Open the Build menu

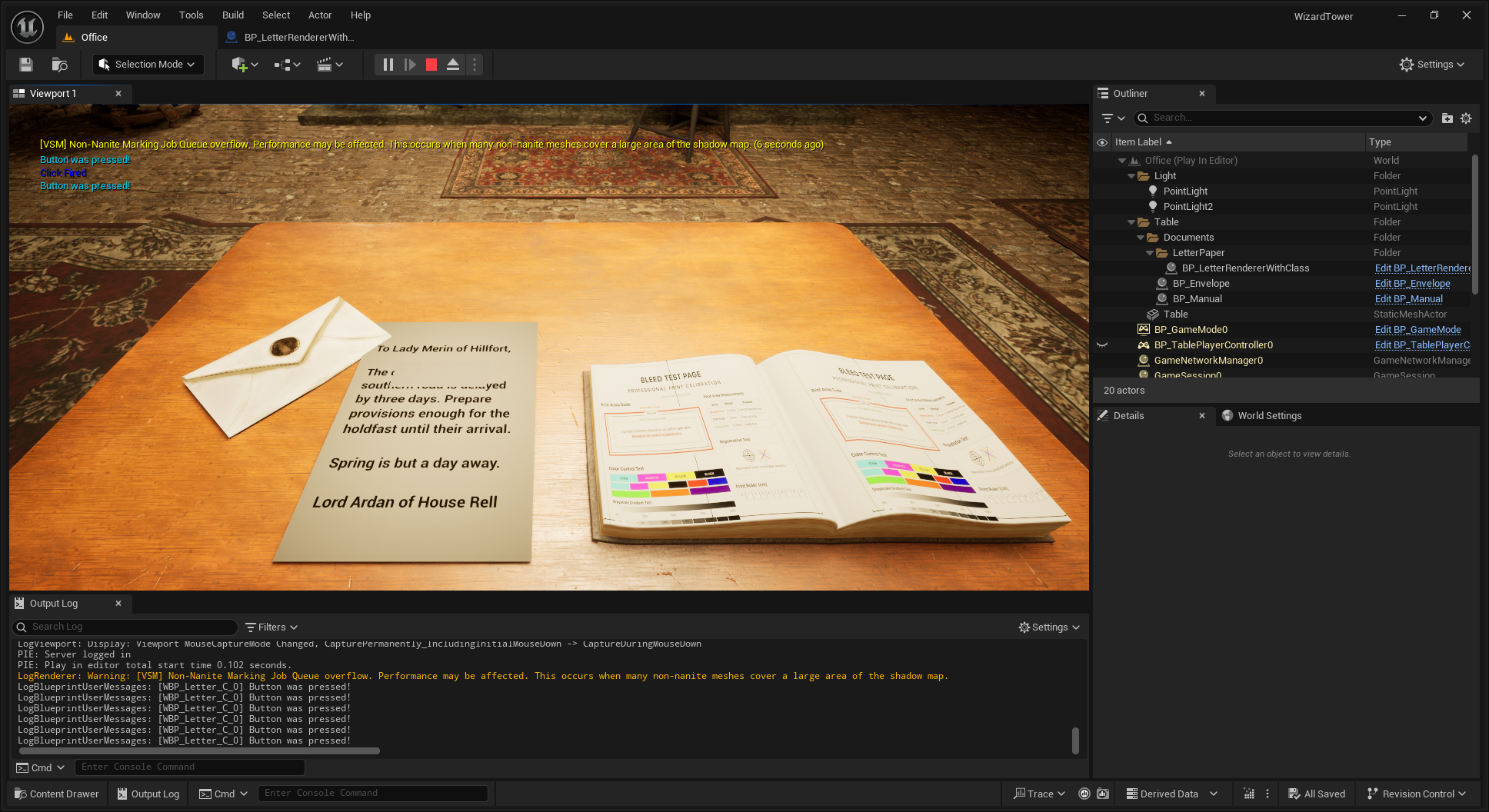click(233, 15)
